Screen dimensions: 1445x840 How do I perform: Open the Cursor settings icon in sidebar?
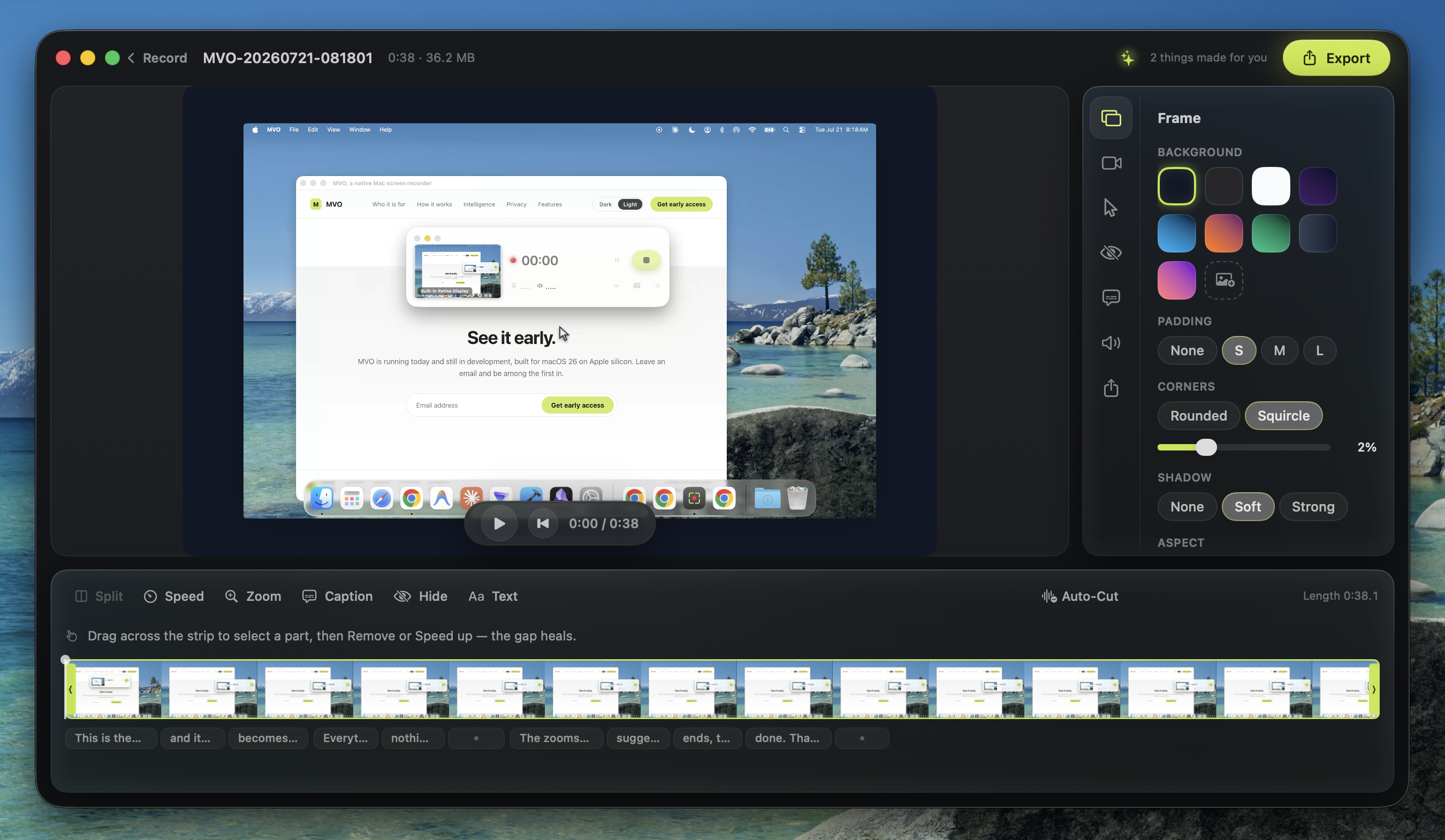pyautogui.click(x=1111, y=208)
